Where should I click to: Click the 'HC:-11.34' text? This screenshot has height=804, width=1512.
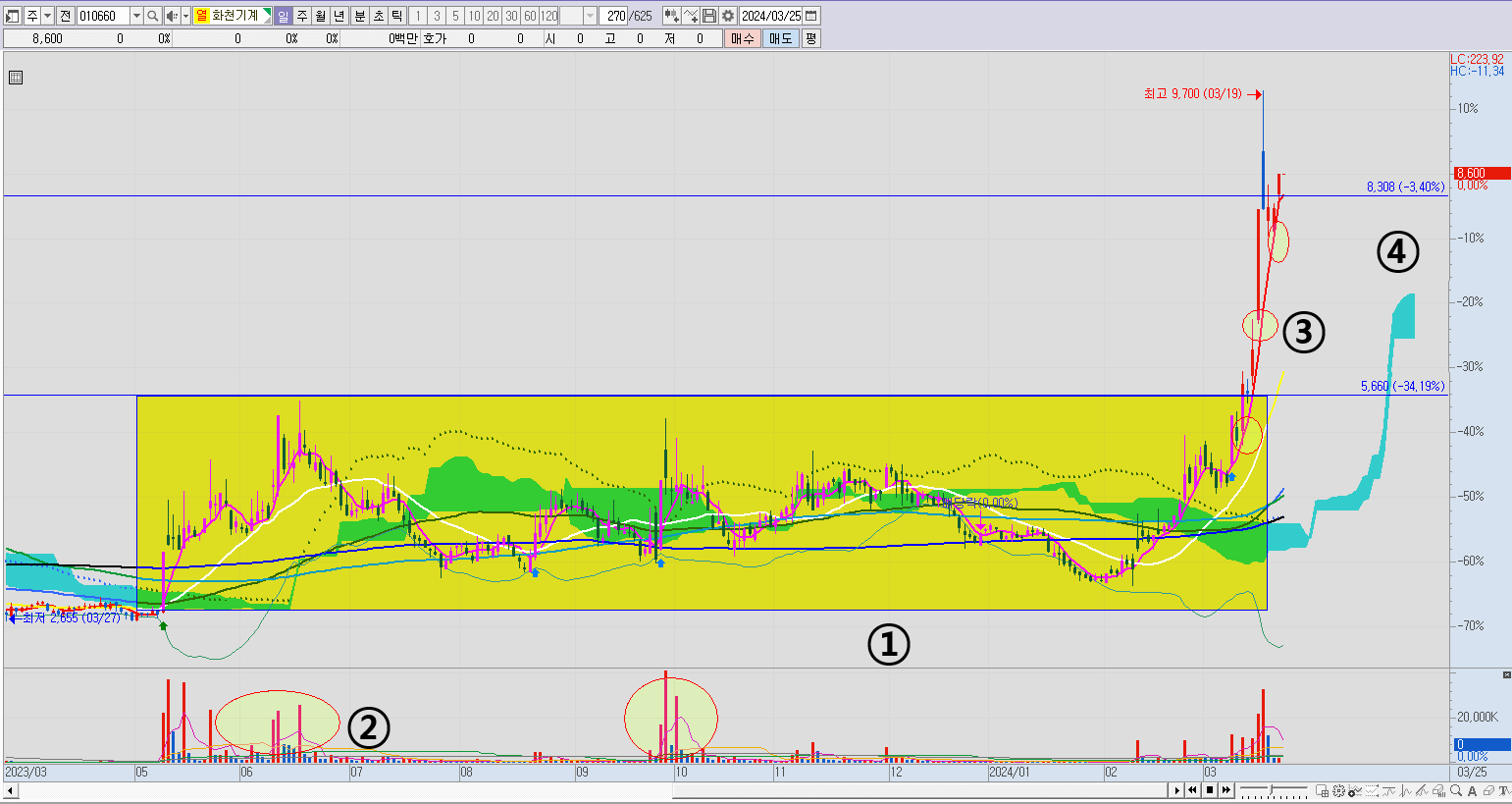click(x=1478, y=72)
